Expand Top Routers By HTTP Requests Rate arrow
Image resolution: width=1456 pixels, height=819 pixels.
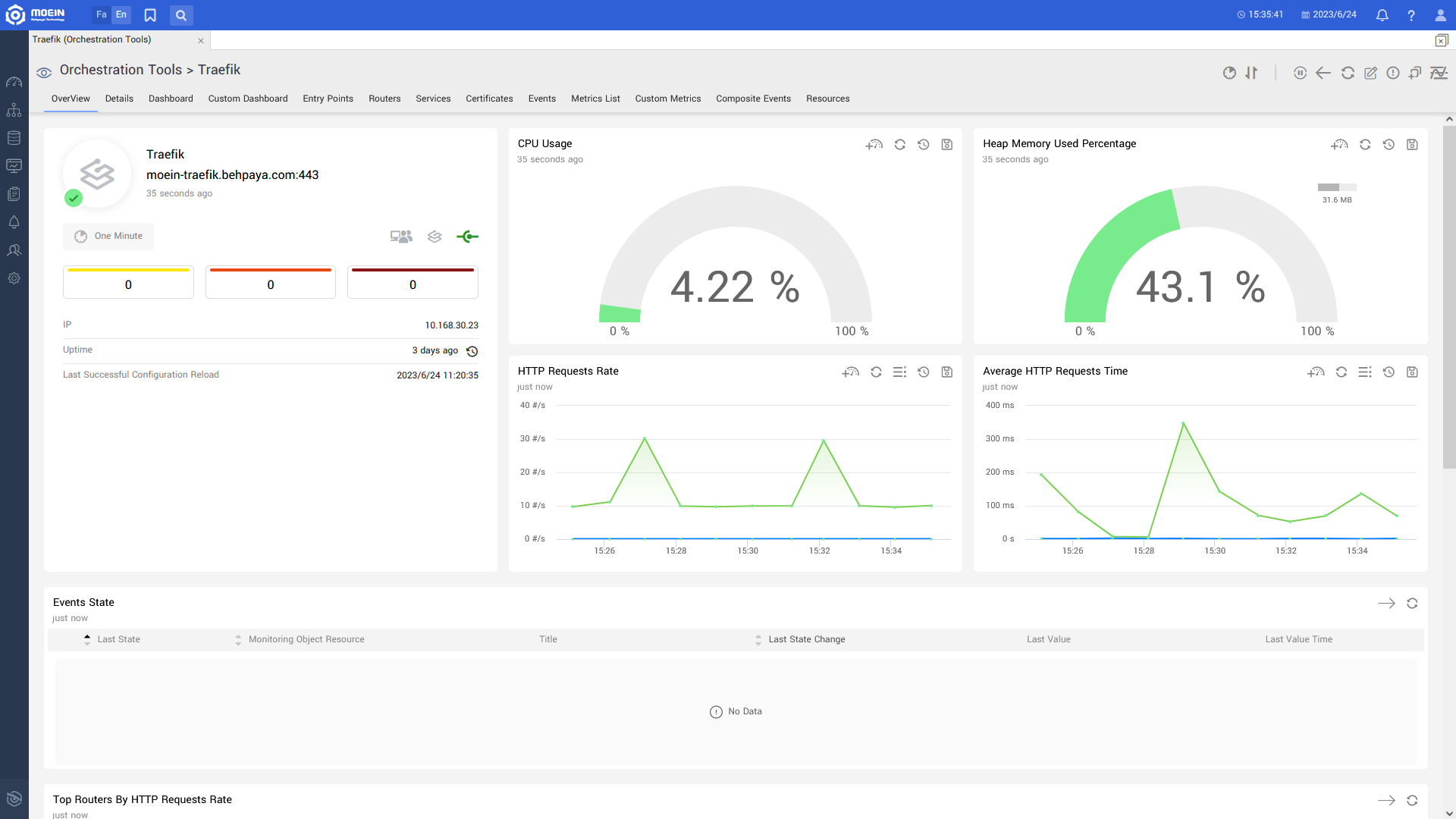pyautogui.click(x=1386, y=801)
